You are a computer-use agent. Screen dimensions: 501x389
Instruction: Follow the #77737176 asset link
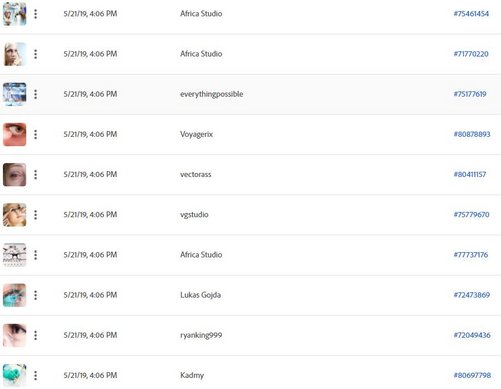pyautogui.click(x=471, y=255)
